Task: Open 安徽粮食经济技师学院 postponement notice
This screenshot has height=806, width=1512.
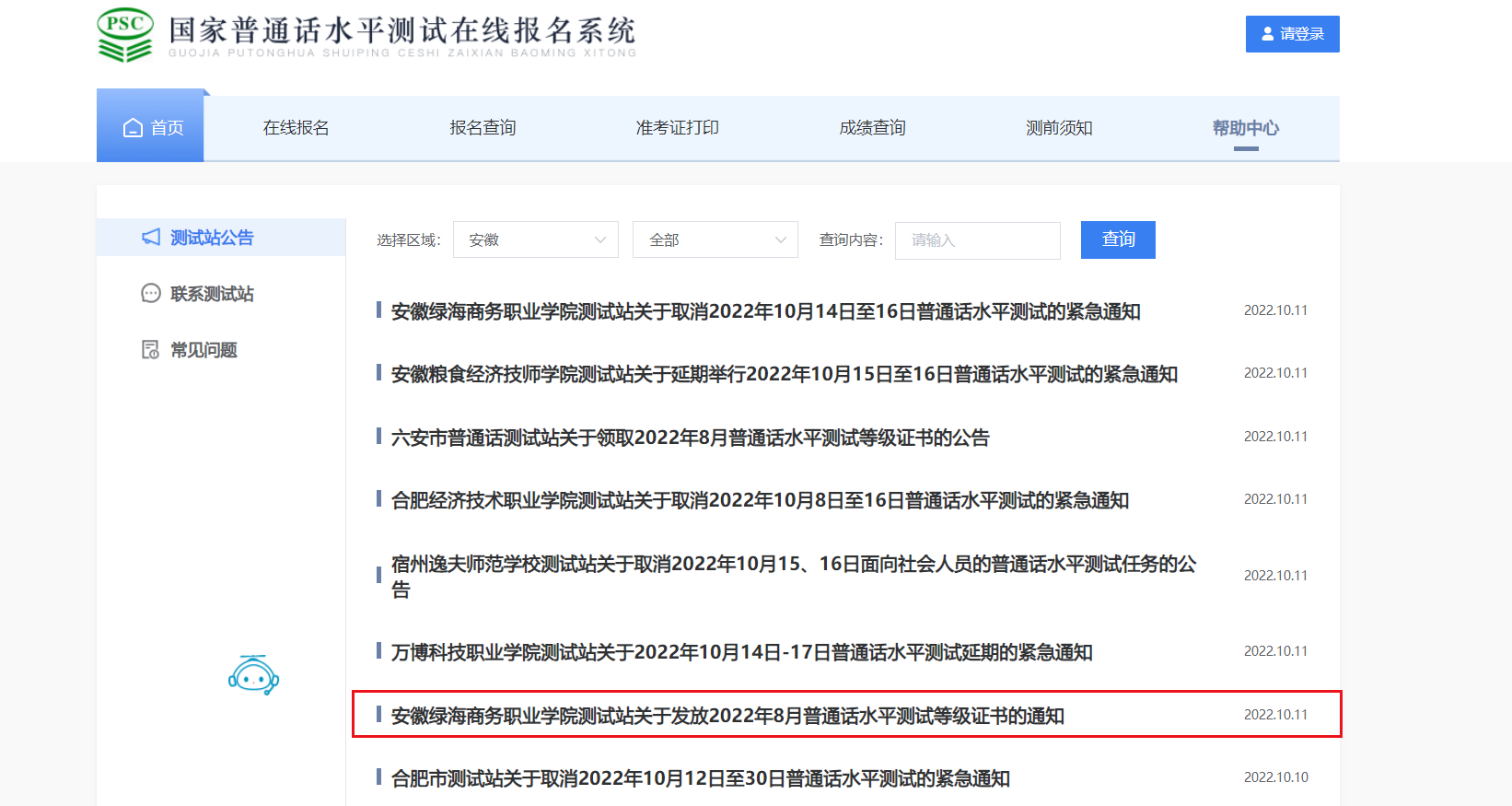Action: pyautogui.click(x=785, y=374)
